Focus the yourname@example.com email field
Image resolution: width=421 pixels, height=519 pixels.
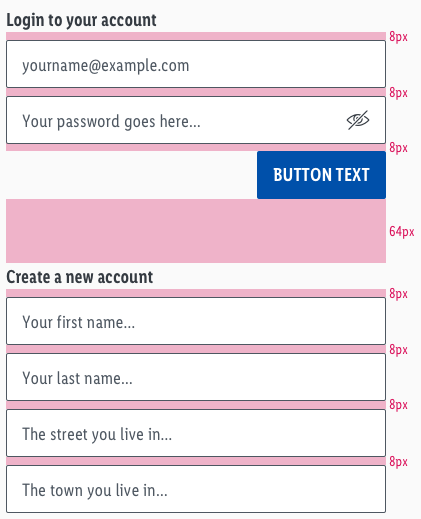tap(196, 64)
